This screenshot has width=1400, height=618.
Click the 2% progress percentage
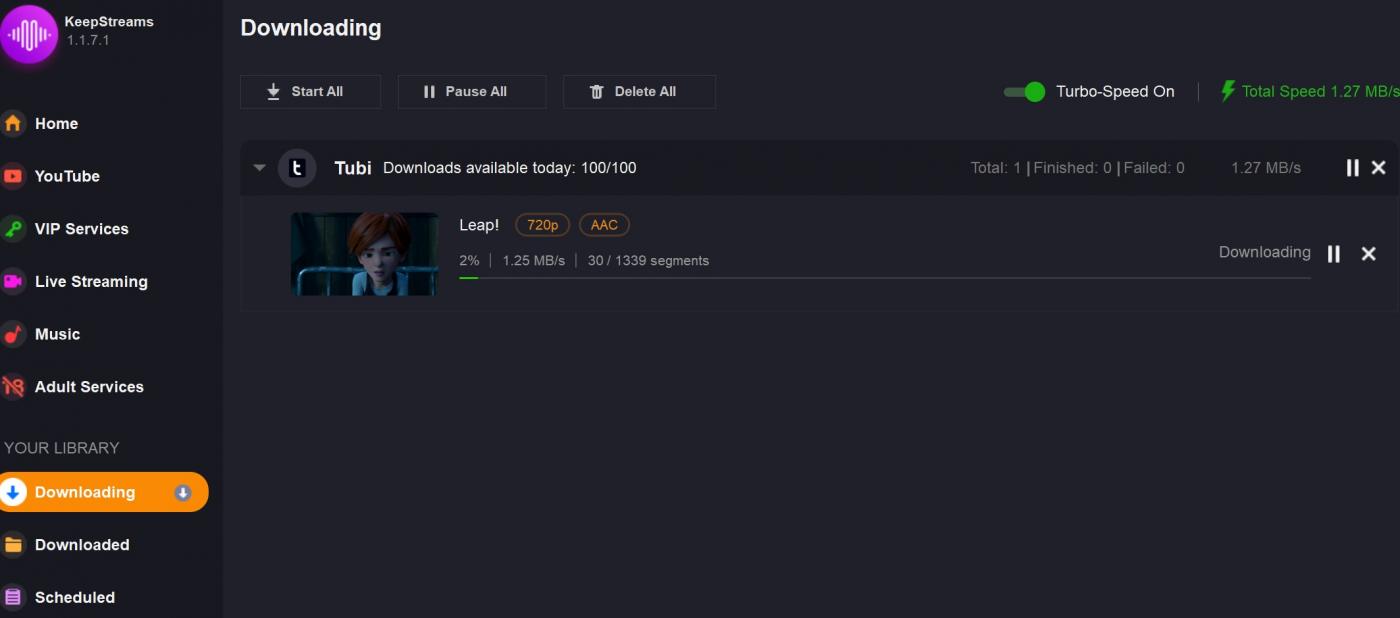pyautogui.click(x=469, y=260)
